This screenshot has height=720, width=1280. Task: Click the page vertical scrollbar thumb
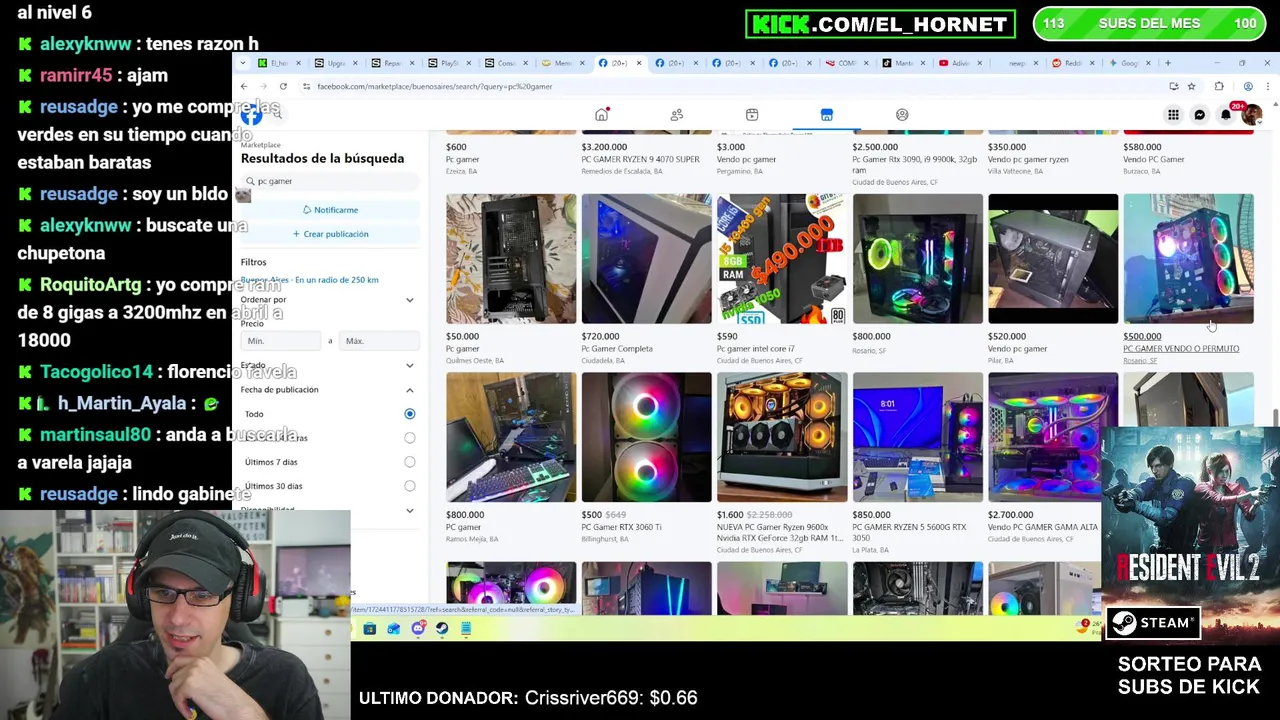pyautogui.click(x=1274, y=418)
